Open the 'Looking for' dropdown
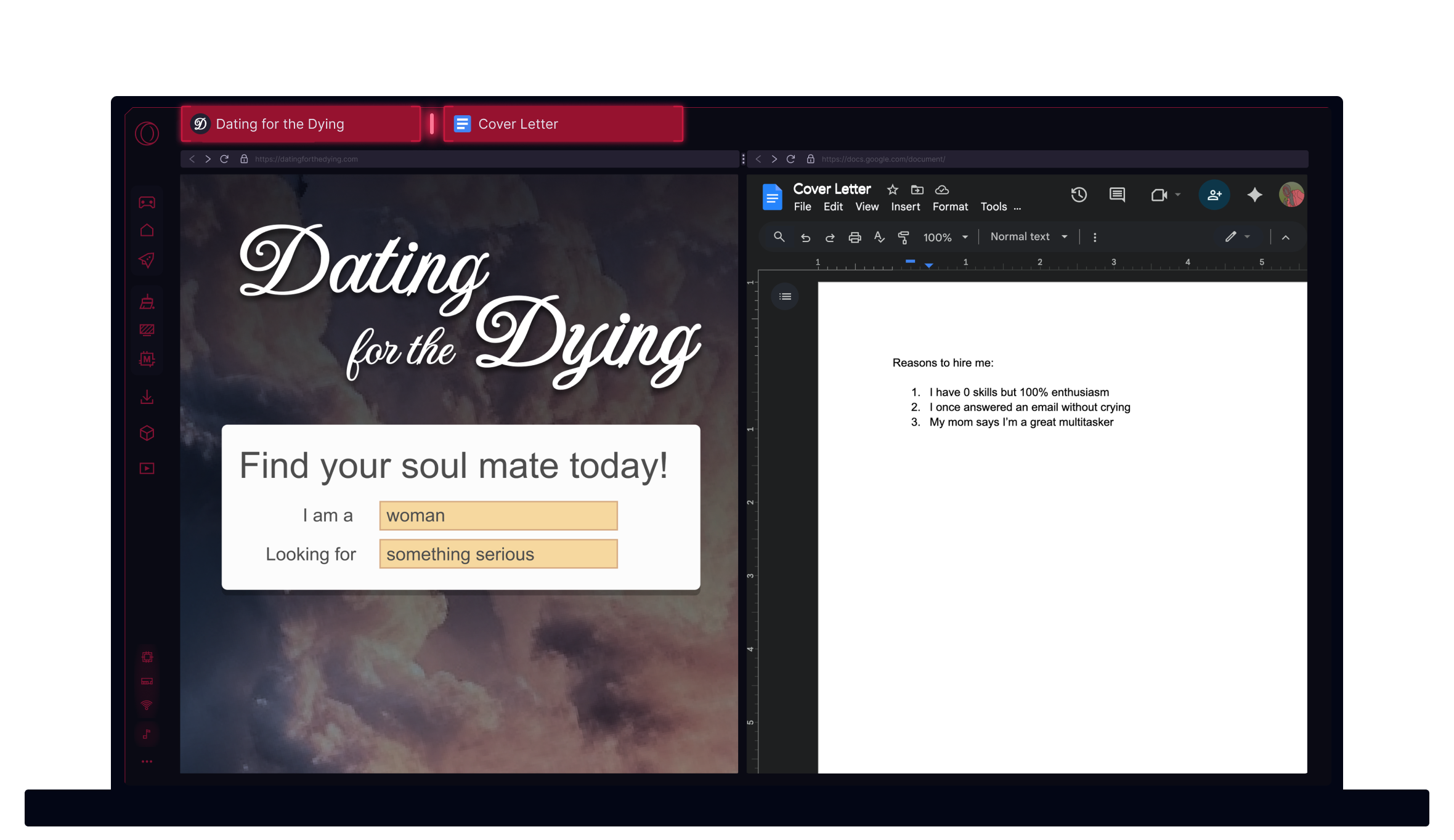 coord(498,554)
